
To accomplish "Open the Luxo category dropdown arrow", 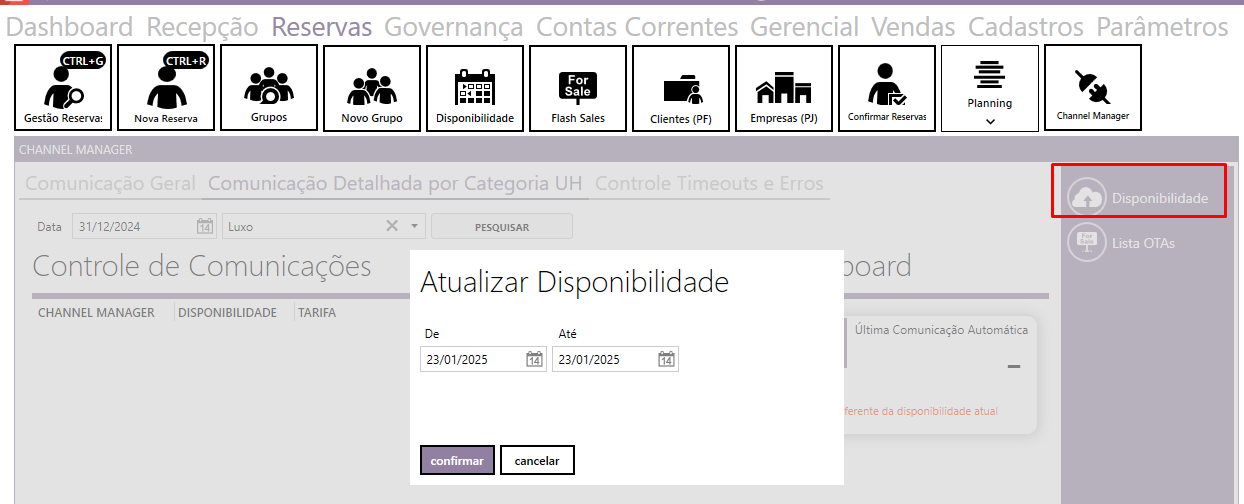I will point(414,226).
